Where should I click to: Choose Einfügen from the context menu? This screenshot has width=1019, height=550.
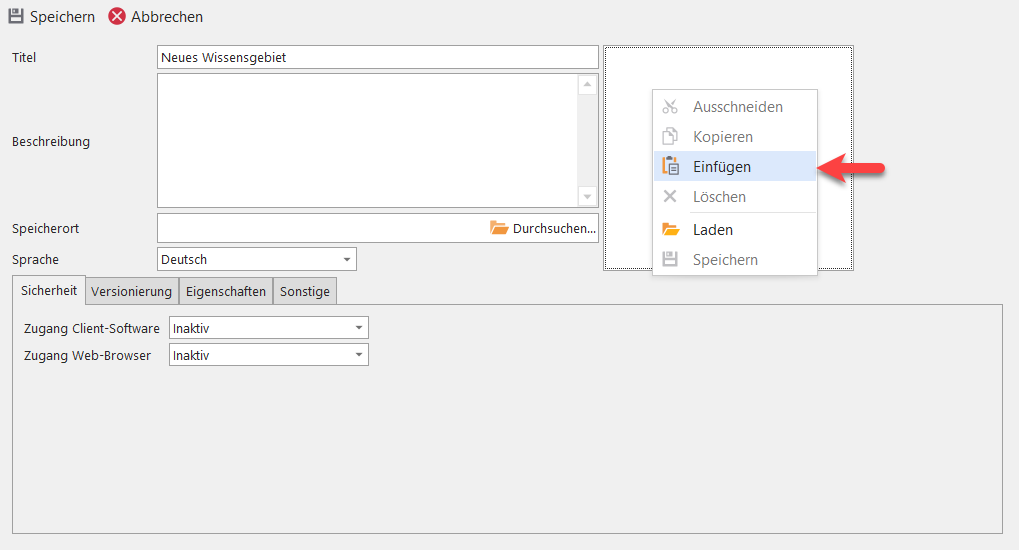click(x=722, y=167)
